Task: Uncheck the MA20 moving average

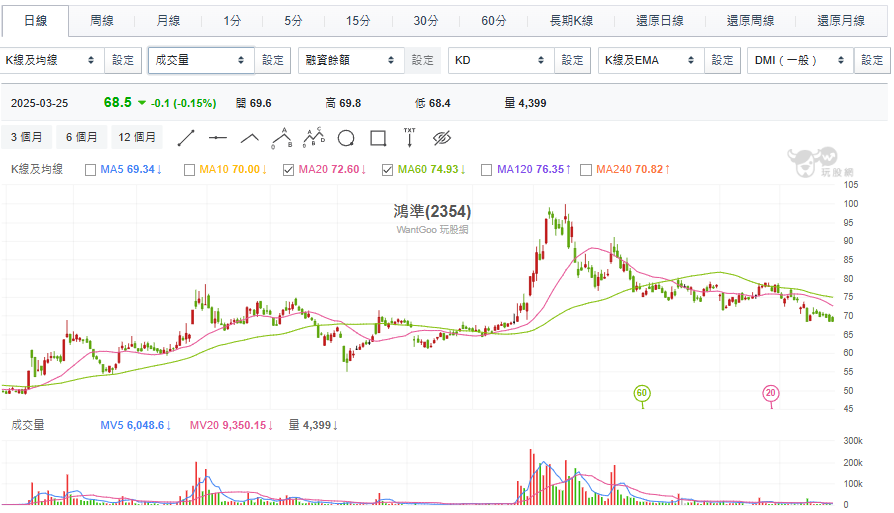Action: [x=289, y=170]
